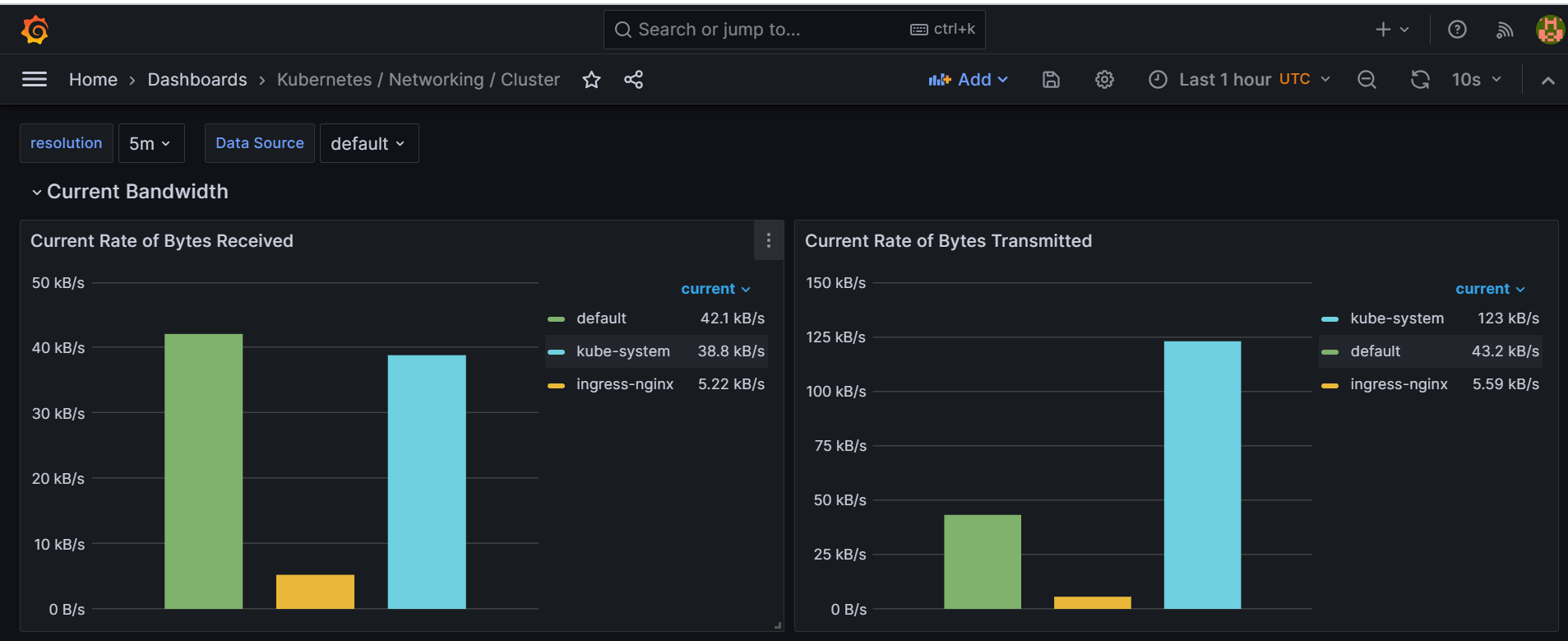
Task: Collapse top toolbar with chevron-up icon
Action: (1547, 80)
